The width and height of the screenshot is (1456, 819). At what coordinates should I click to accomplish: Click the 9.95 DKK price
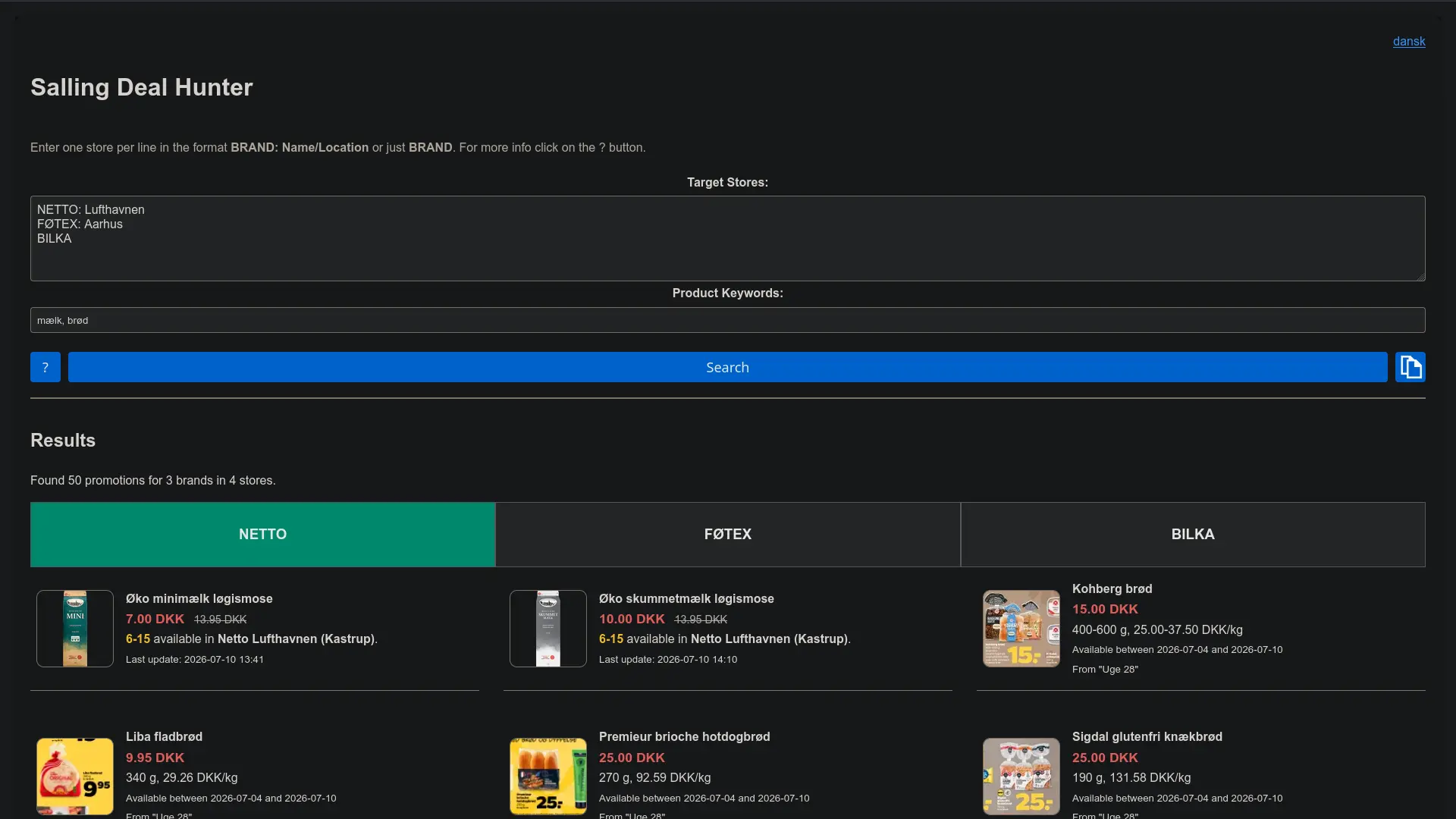(155, 758)
